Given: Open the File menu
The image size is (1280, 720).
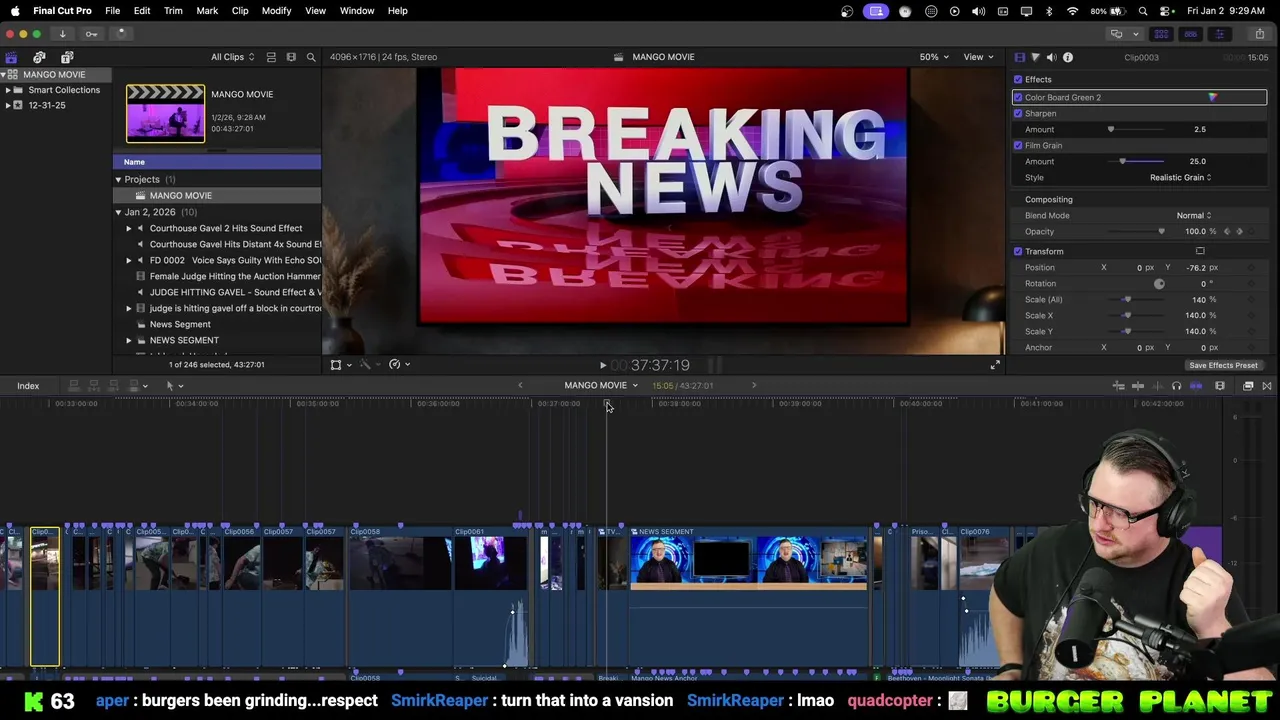Looking at the screenshot, I should pyautogui.click(x=113, y=11).
